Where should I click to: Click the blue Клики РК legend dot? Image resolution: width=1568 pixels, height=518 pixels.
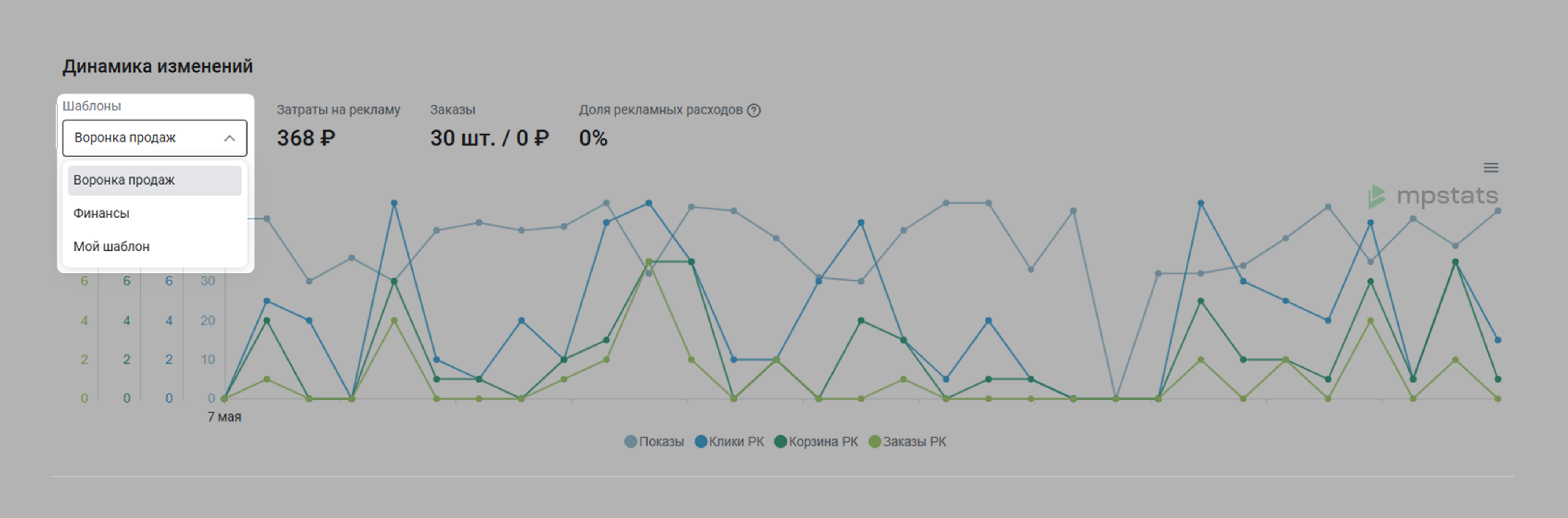coord(701,442)
